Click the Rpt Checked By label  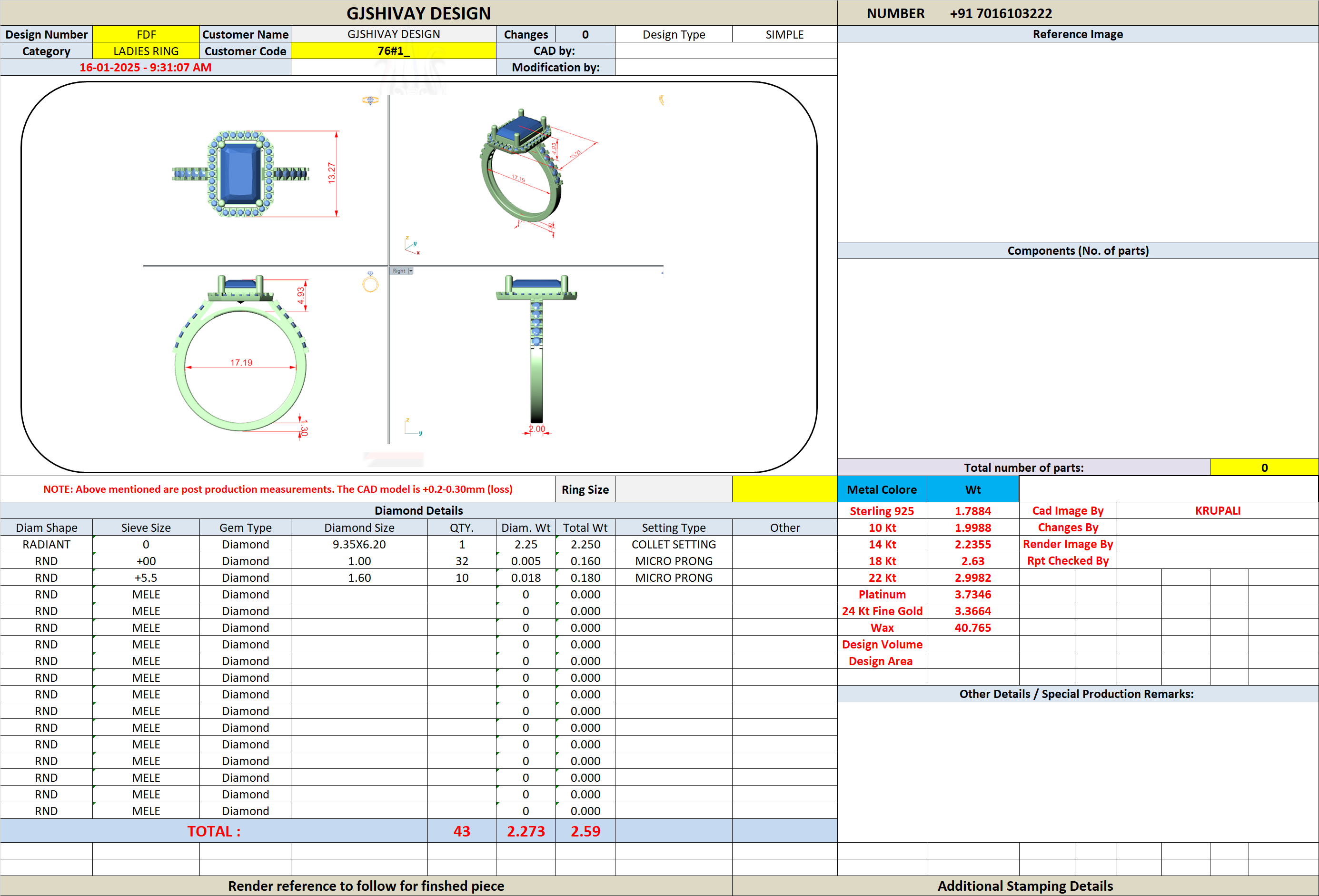tap(1068, 560)
